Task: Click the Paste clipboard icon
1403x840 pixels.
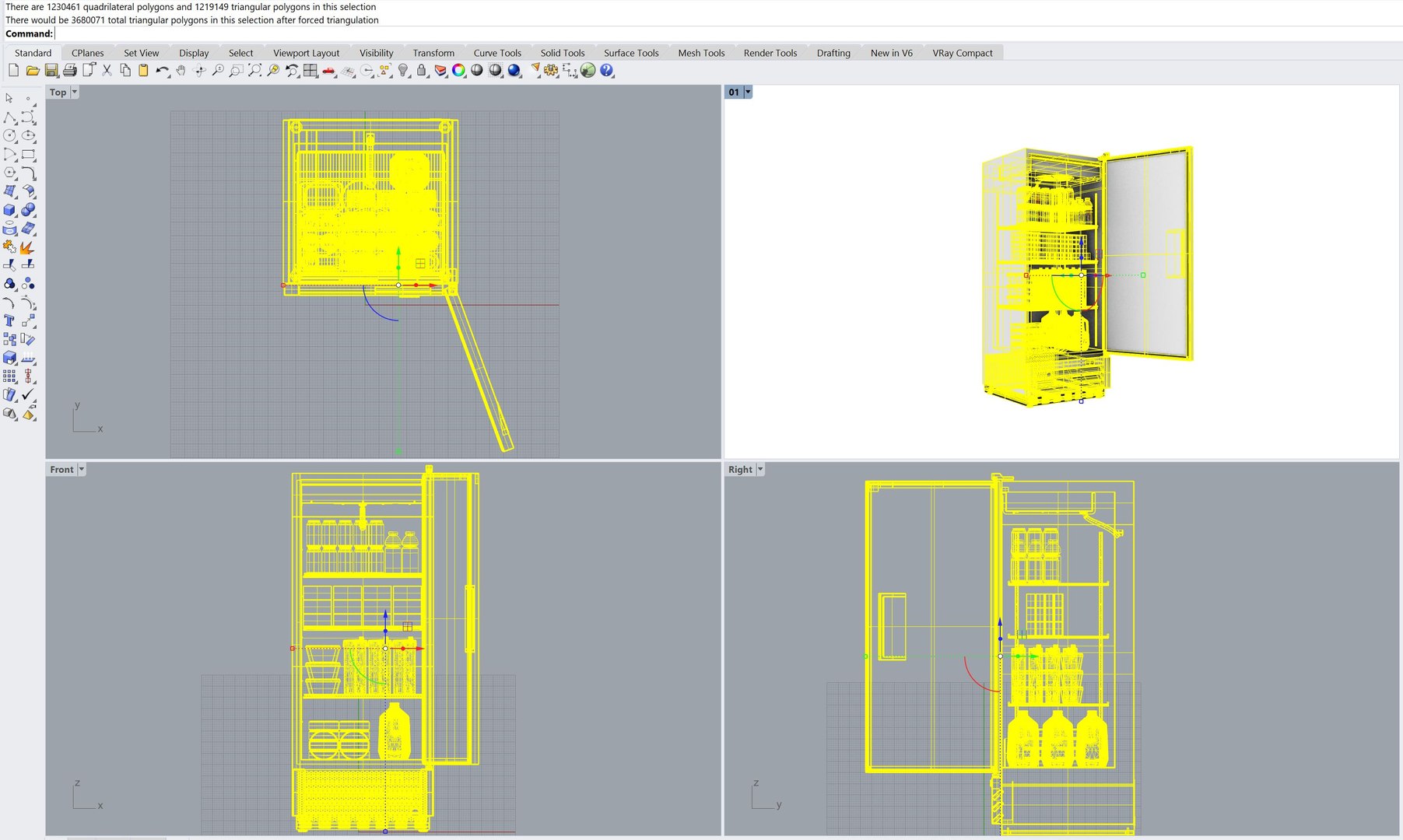Action: click(143, 71)
